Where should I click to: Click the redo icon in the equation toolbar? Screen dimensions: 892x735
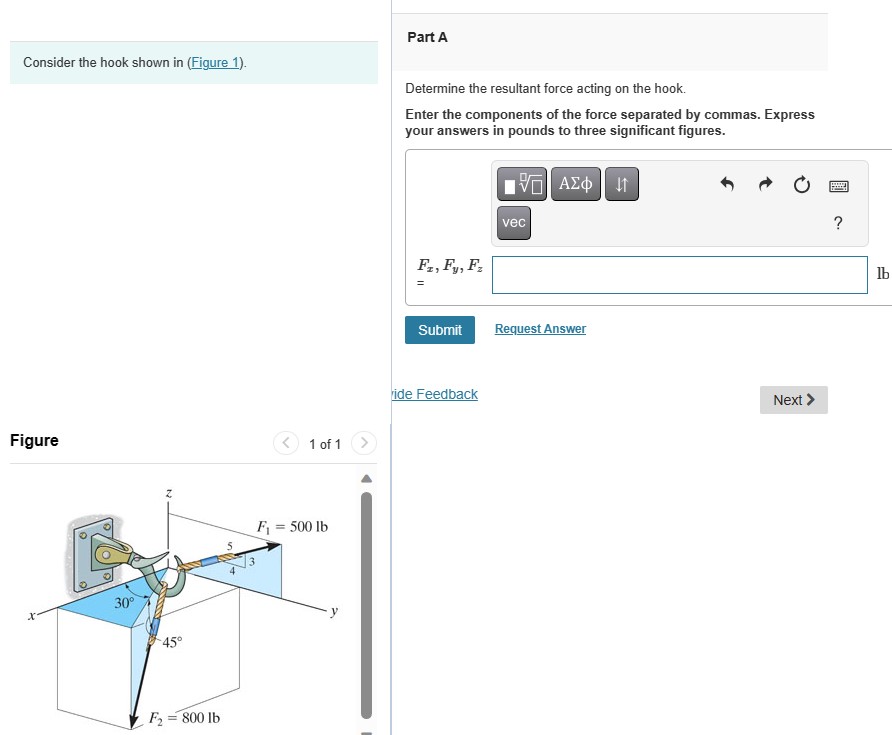764,184
